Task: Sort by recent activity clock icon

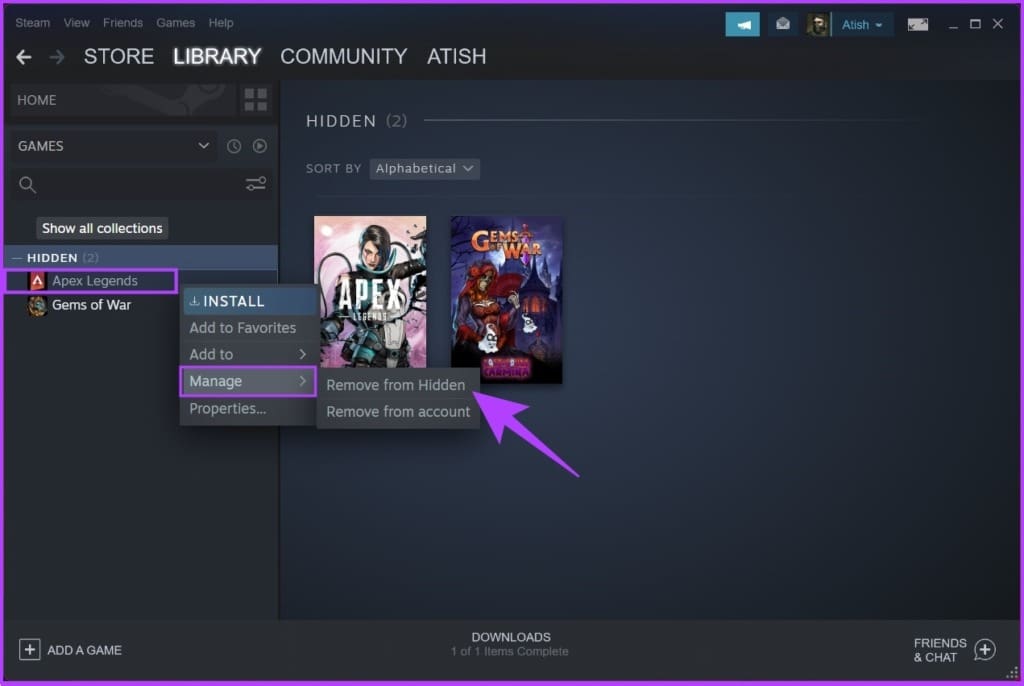Action: coord(234,146)
